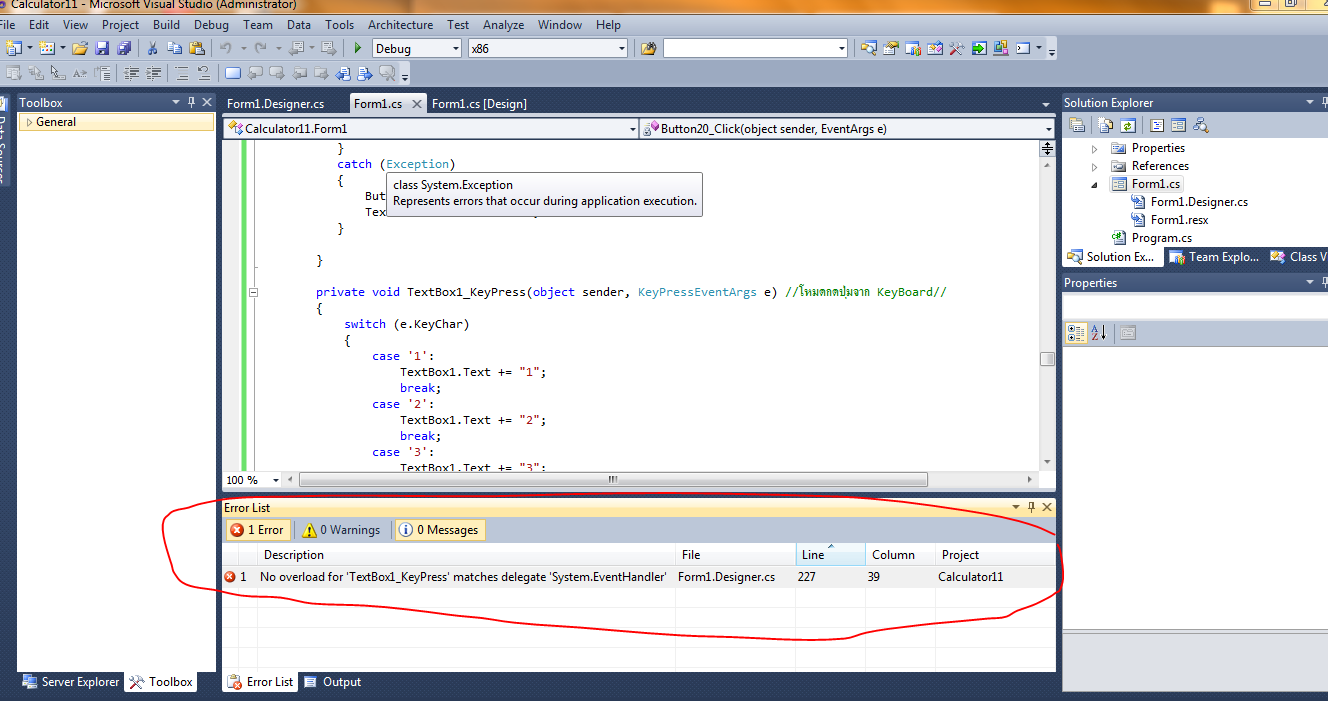
Task: Auto-hide Error List with pin icon
Action: coord(1032,507)
